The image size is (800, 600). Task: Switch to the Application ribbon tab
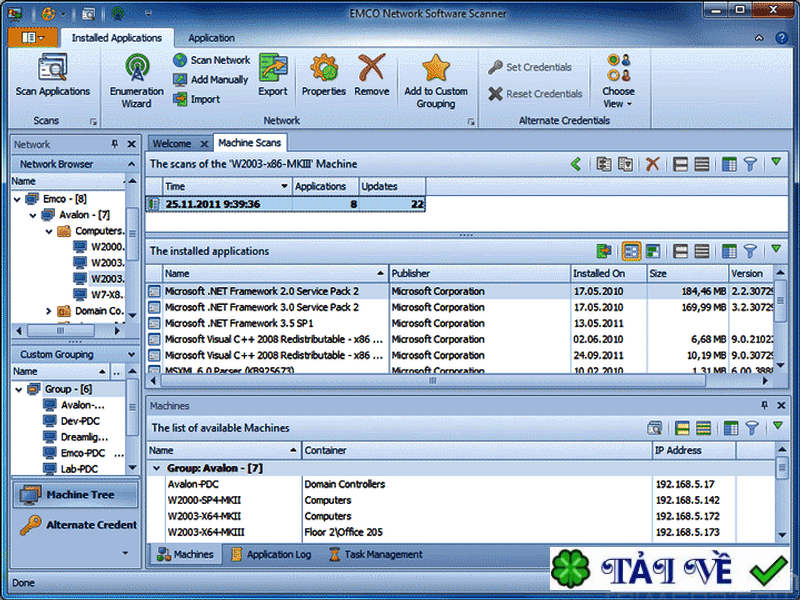tap(211, 38)
